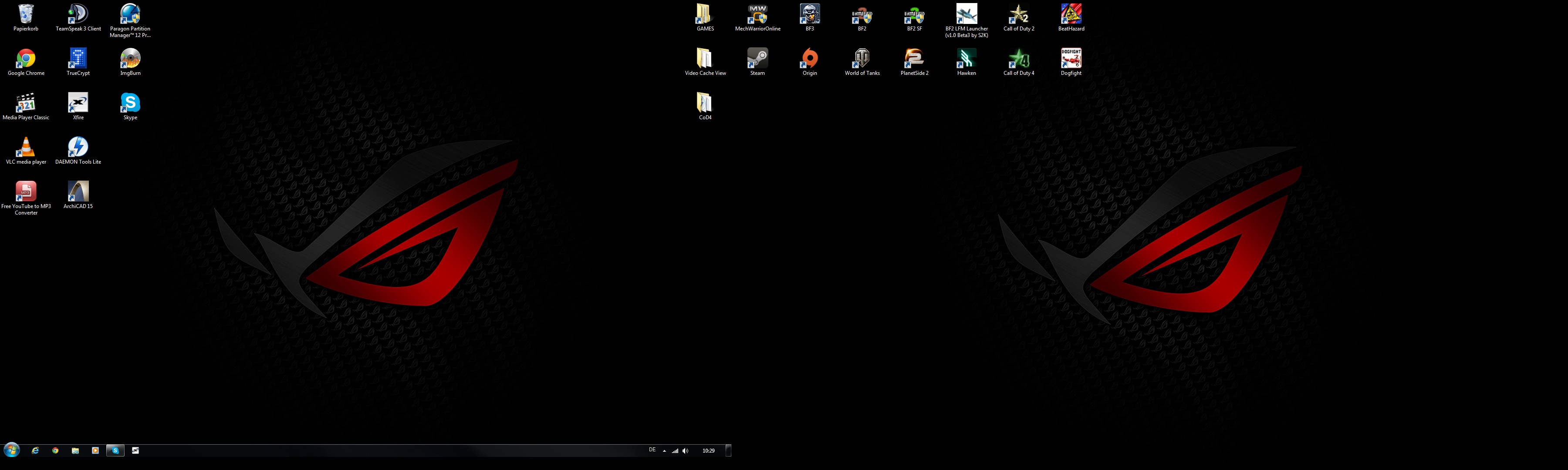Select the Origin desktop shortcut
Image resolution: width=1568 pixels, height=470 pixels.
(810, 61)
